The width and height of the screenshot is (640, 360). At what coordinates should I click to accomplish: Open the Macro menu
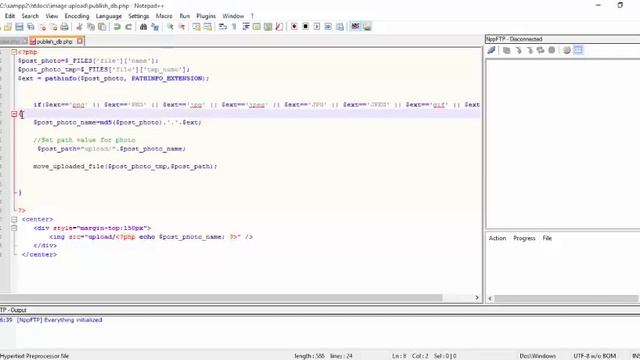point(164,16)
